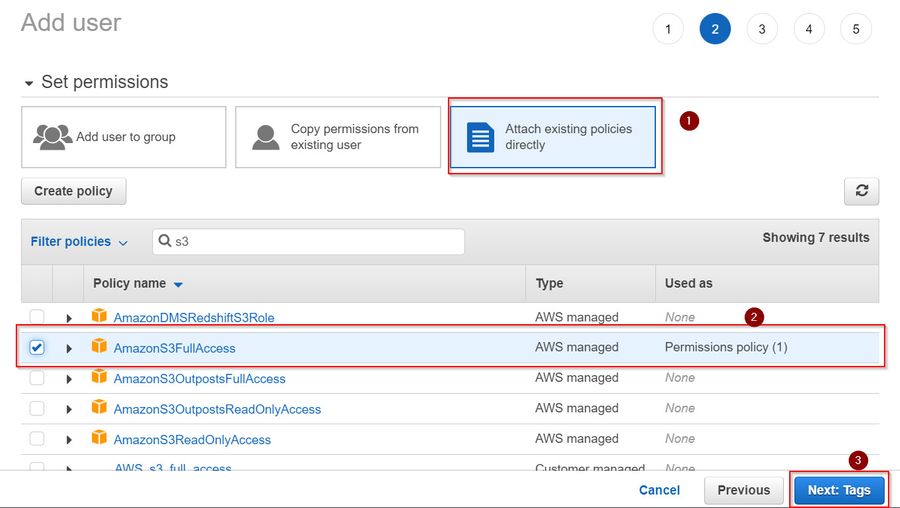
Task: Click None value in AmazonDMSRedshiftS3Role row
Action: (x=680, y=317)
